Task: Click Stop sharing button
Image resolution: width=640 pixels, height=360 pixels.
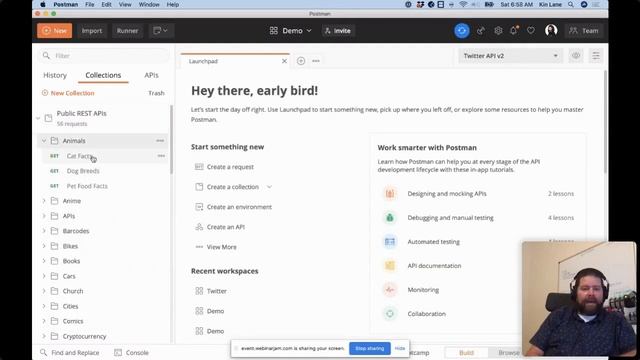Action: 369,349
